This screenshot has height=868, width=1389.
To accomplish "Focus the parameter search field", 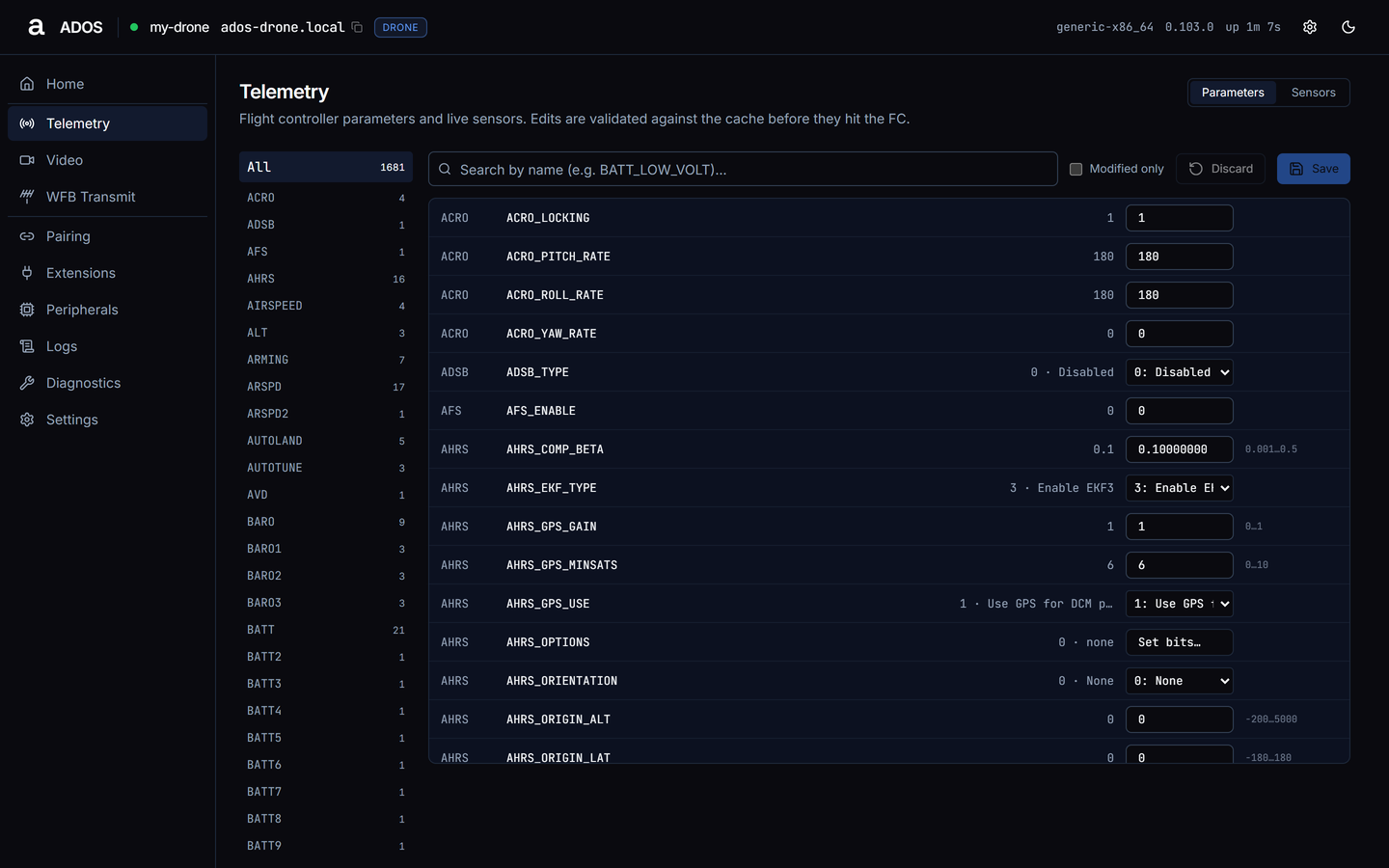I will click(743, 169).
